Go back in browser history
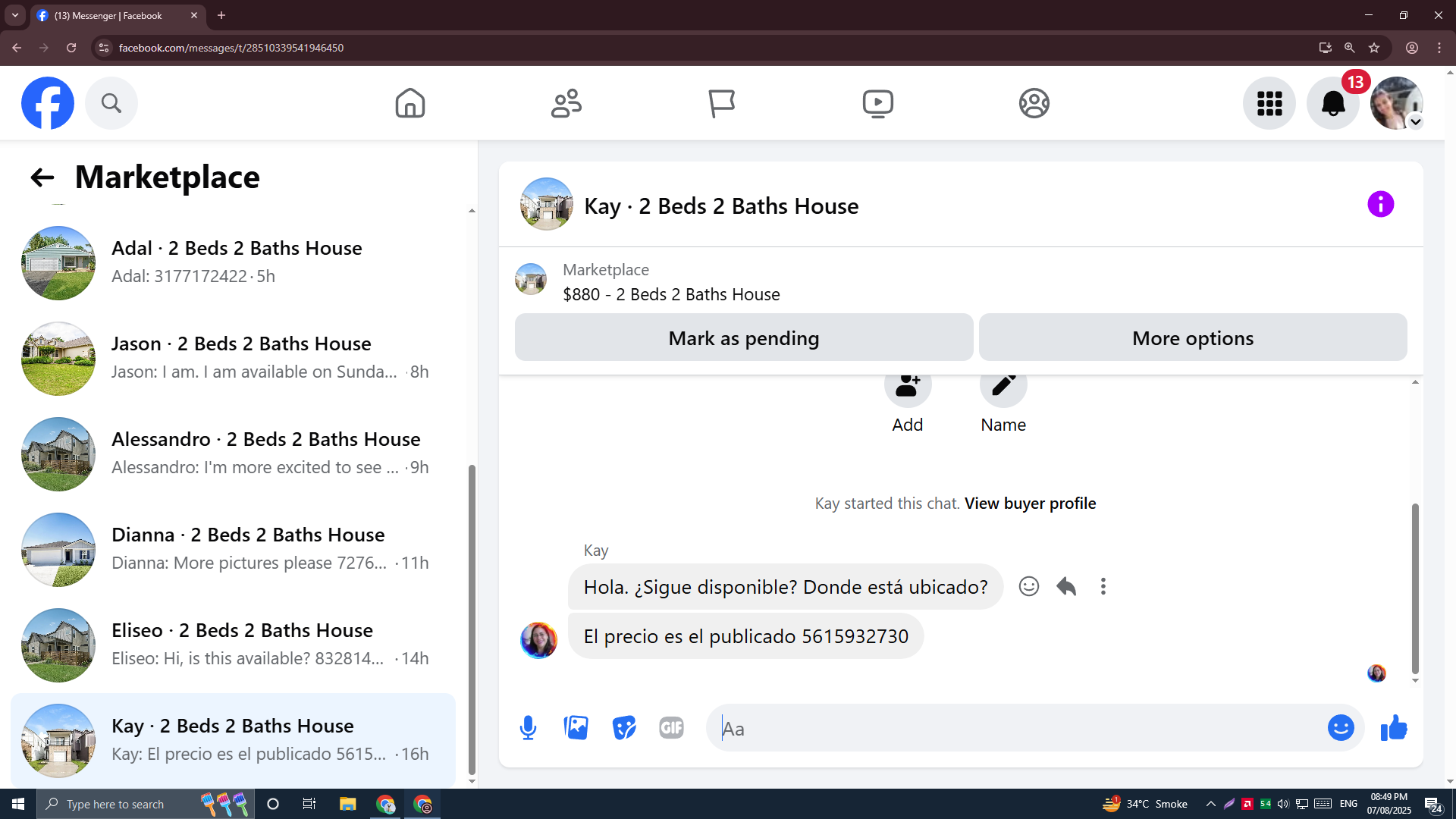1456x819 pixels. pos(17,48)
